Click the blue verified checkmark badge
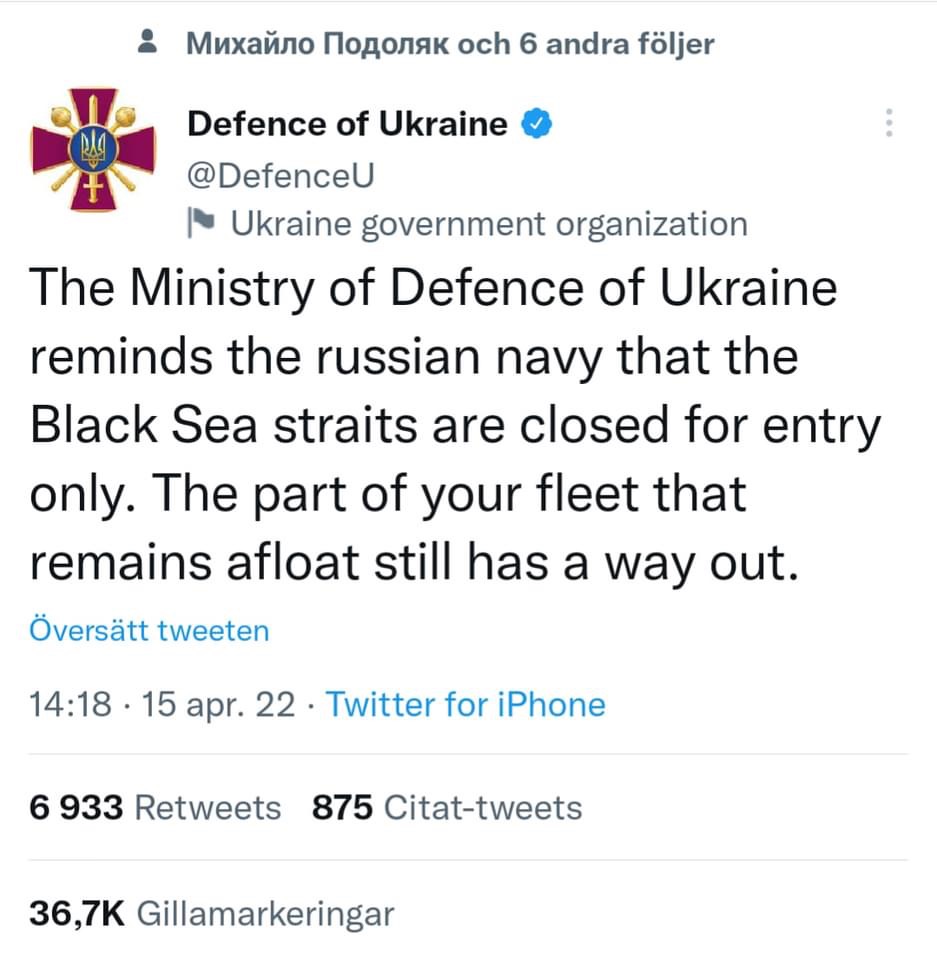 pyautogui.click(x=536, y=123)
